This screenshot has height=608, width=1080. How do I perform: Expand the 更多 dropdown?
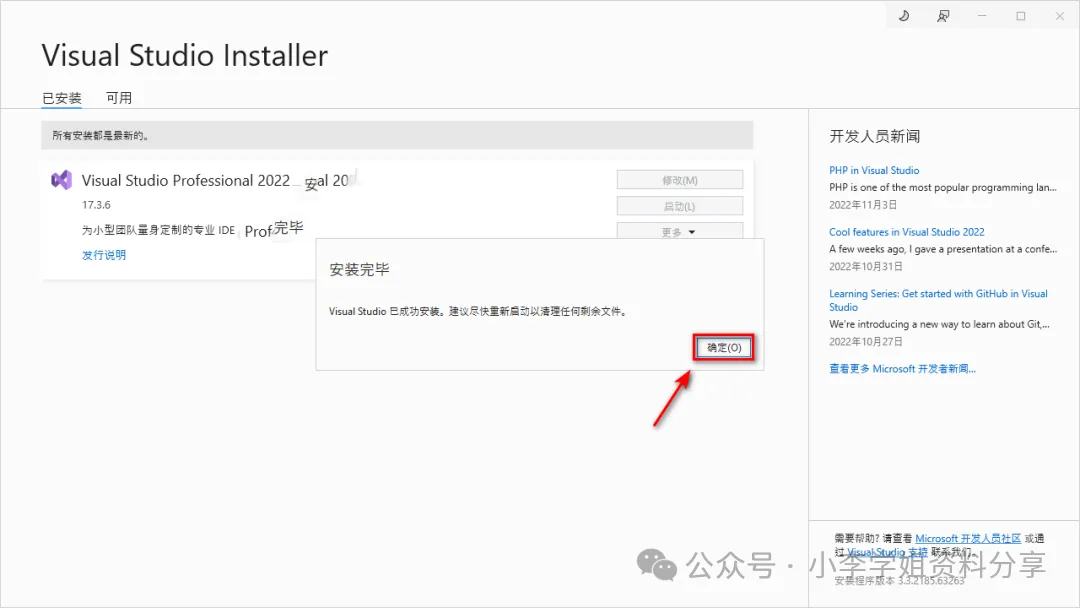[680, 231]
